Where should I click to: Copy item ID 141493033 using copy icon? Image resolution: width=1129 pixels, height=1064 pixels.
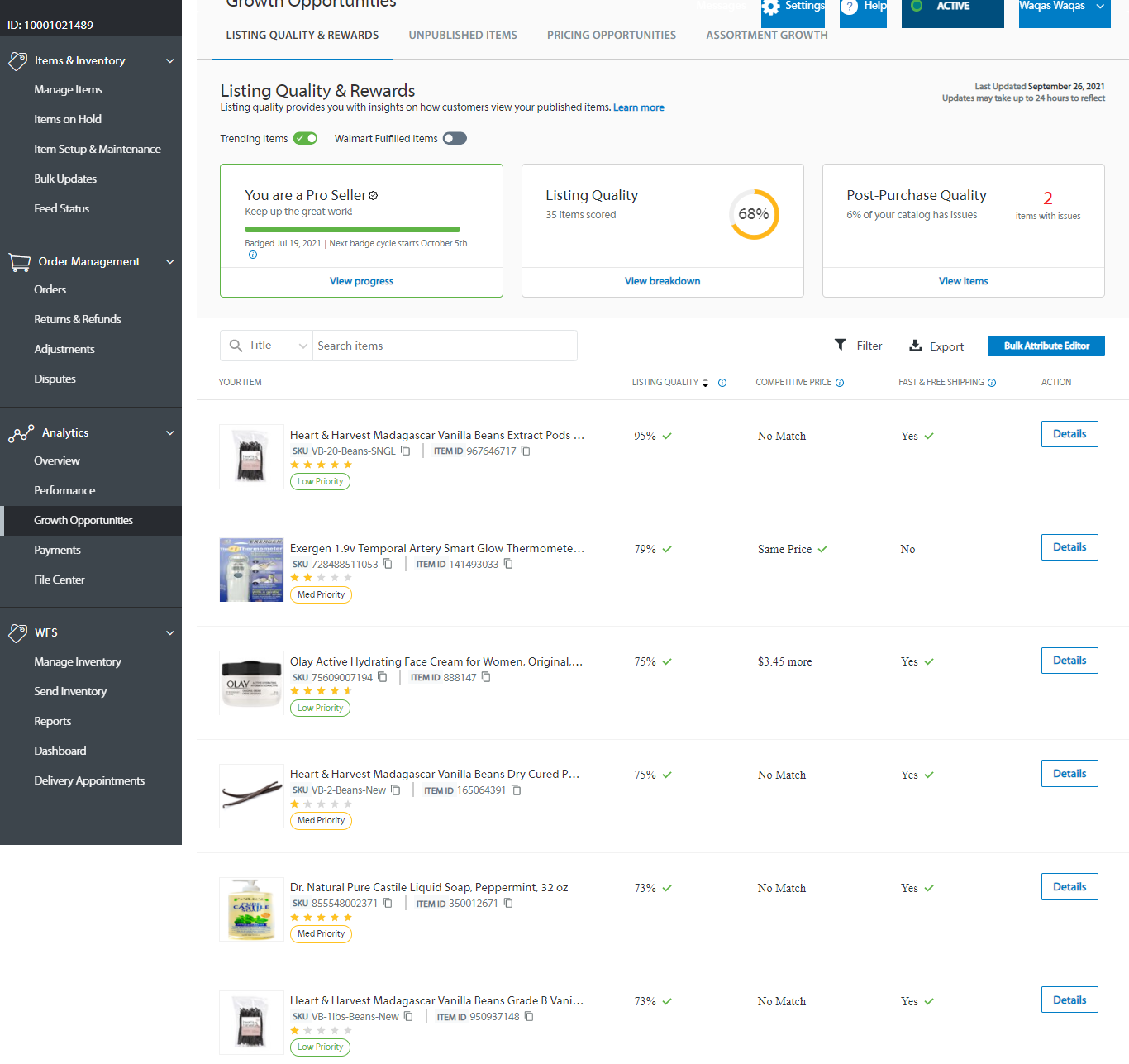508,565
